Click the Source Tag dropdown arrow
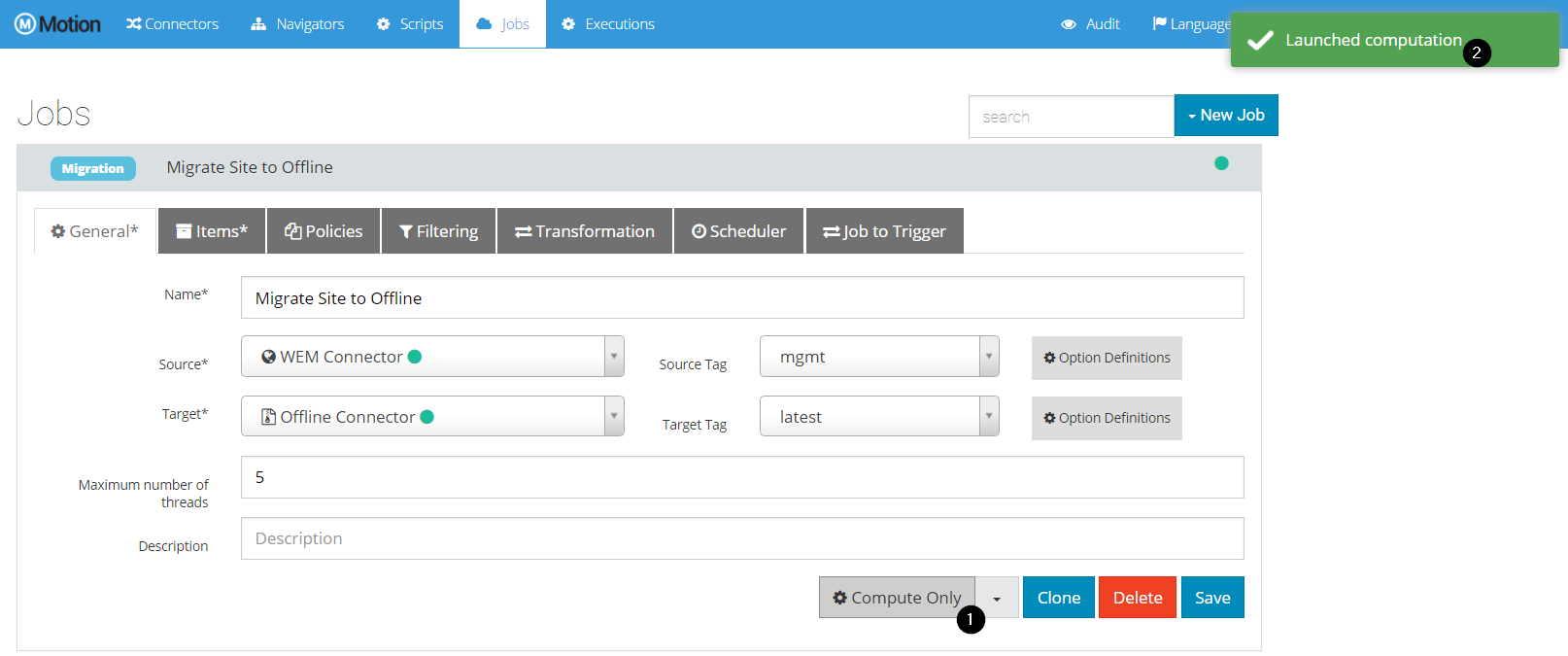 click(x=989, y=357)
